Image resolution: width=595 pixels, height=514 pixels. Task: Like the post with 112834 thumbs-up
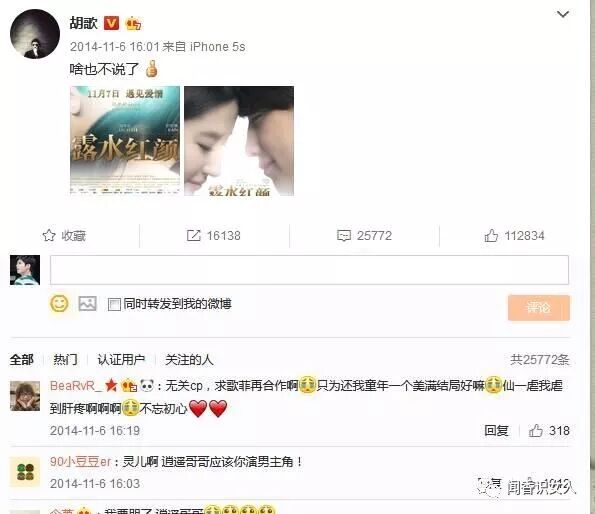[491, 236]
